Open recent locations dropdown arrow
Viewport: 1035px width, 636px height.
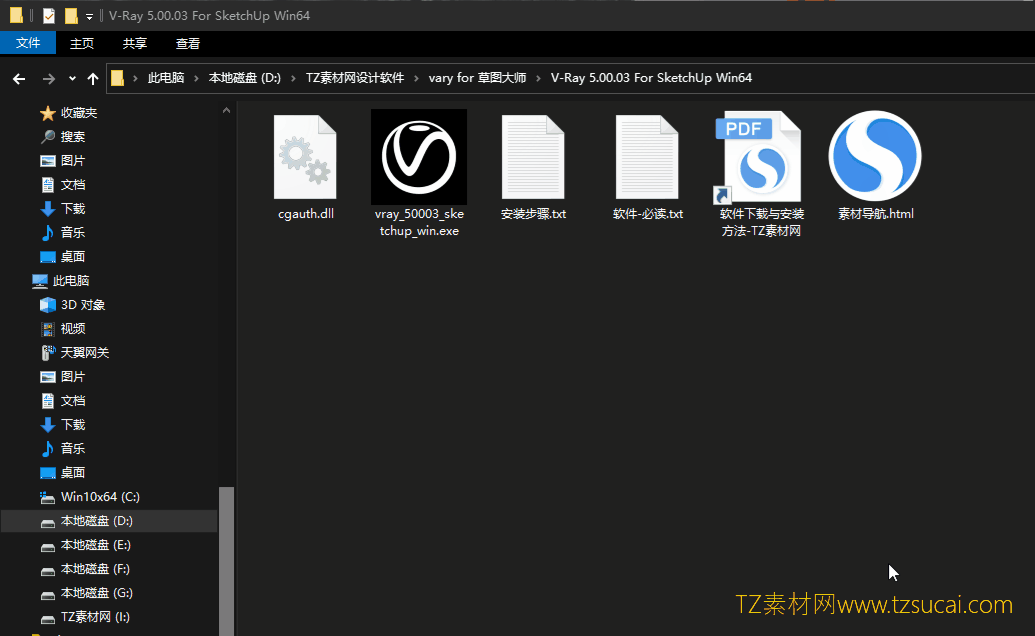click(72, 79)
